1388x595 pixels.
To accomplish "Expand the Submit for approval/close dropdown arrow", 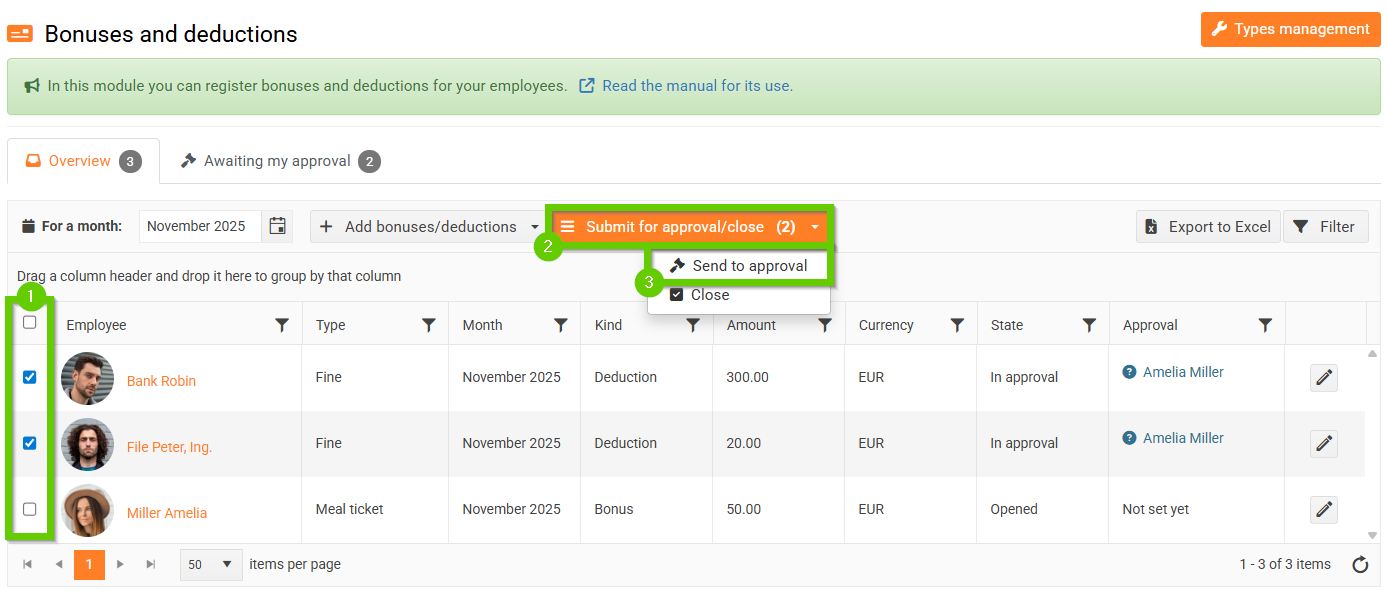I will click(x=815, y=227).
